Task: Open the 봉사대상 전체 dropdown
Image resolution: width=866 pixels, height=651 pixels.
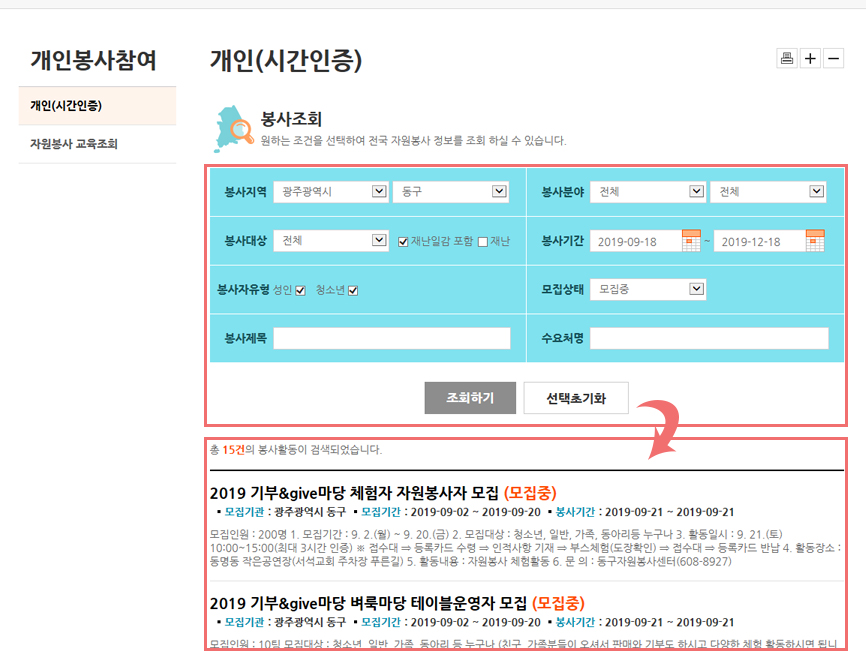Action: pos(331,241)
